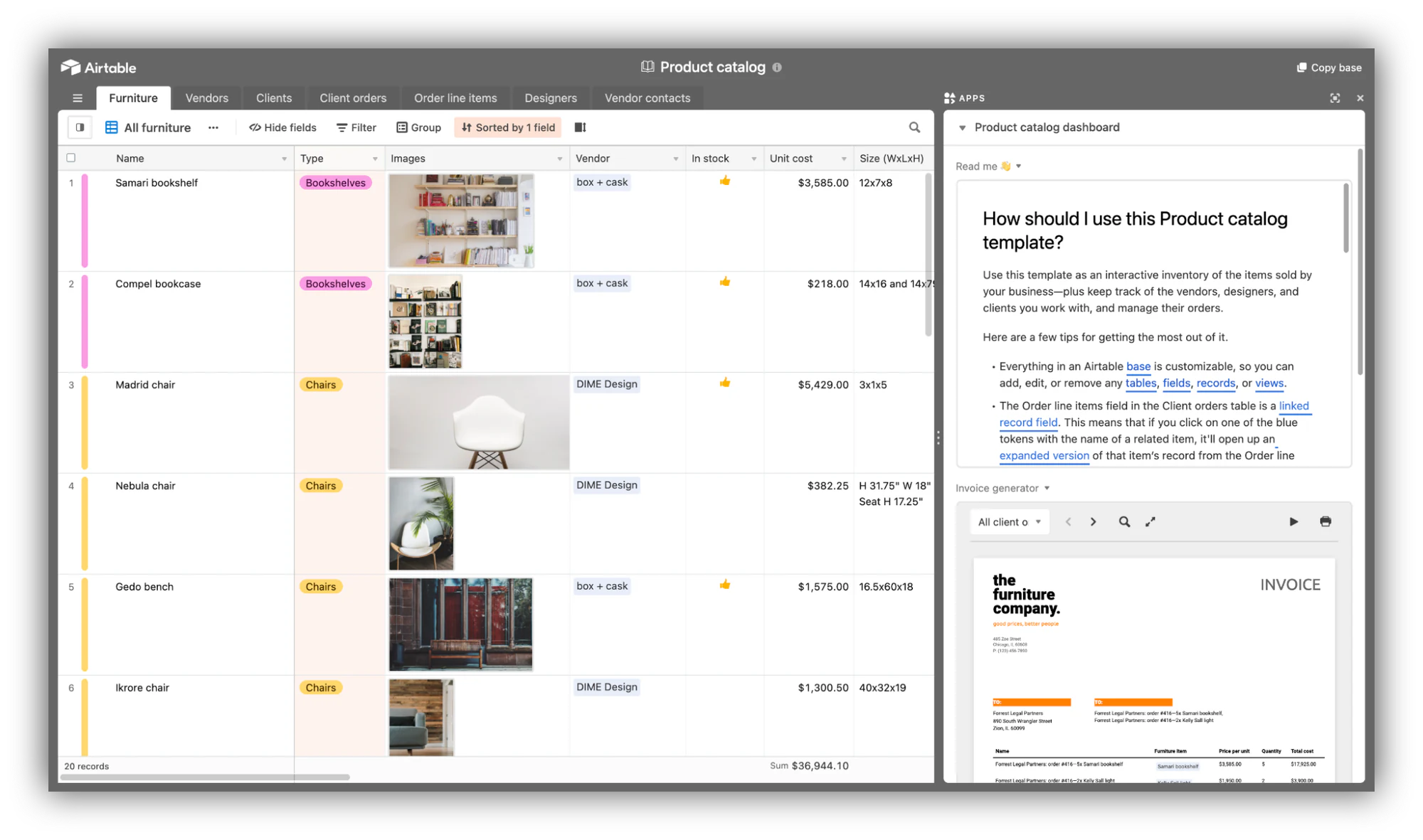Open the Name column dropdown arrow
This screenshot has height=840, width=1423.
284,159
